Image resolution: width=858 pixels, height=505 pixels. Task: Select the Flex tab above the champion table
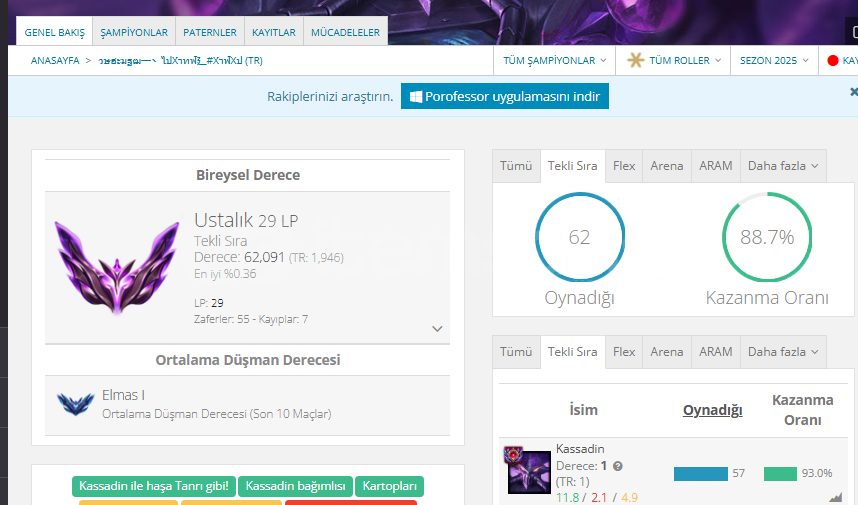click(x=624, y=352)
